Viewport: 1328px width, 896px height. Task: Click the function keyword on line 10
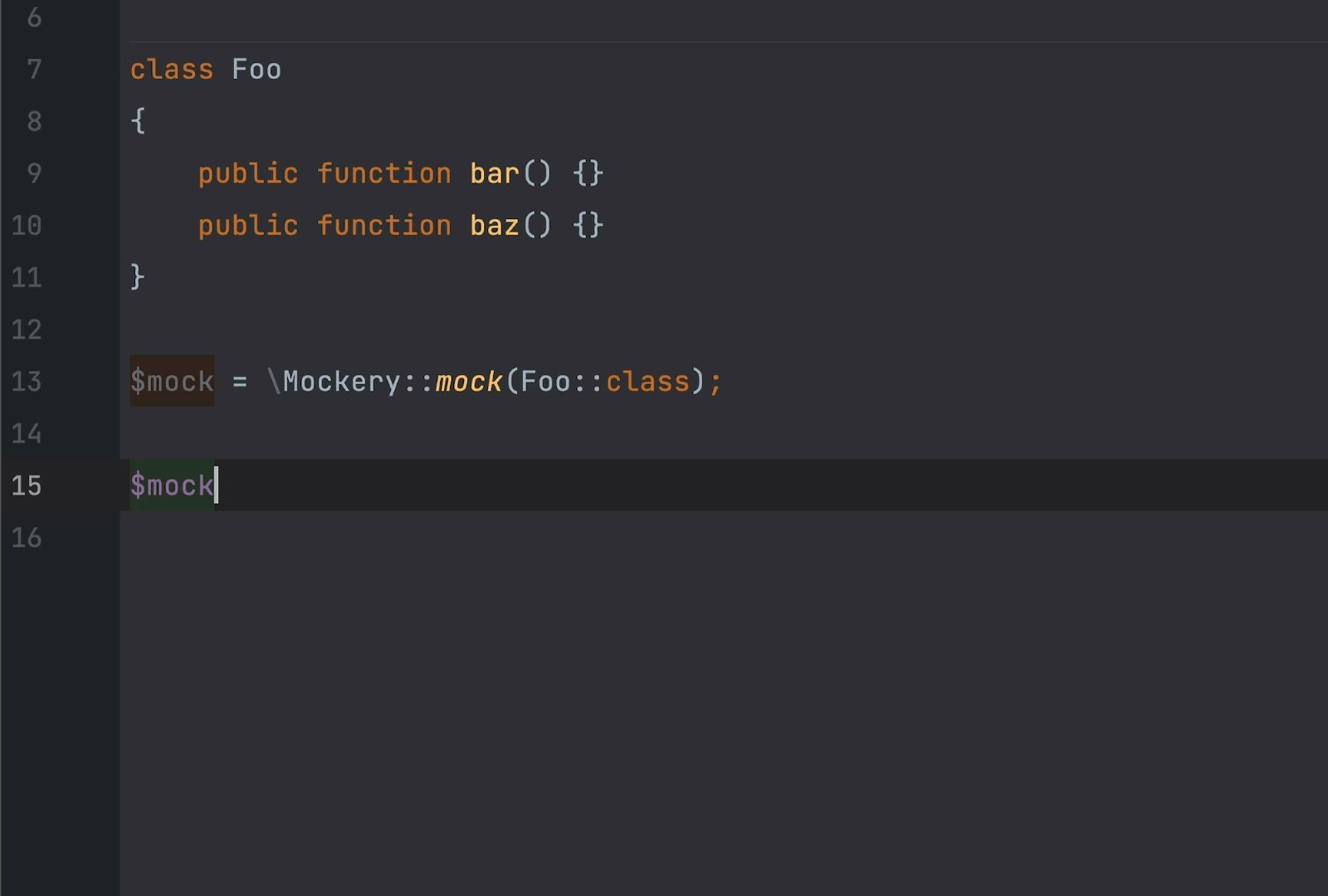pos(384,225)
